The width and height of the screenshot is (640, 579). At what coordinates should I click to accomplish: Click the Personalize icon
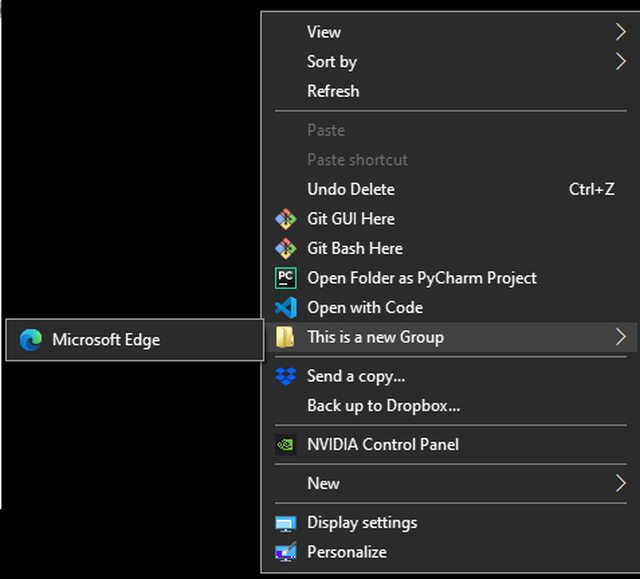[x=286, y=552]
